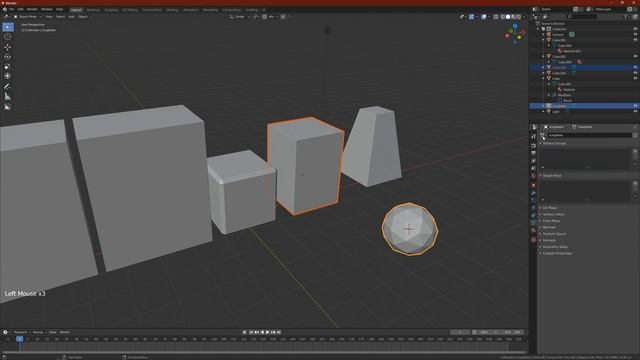Switch to rendered viewport shading

pyautogui.click(x=518, y=17)
